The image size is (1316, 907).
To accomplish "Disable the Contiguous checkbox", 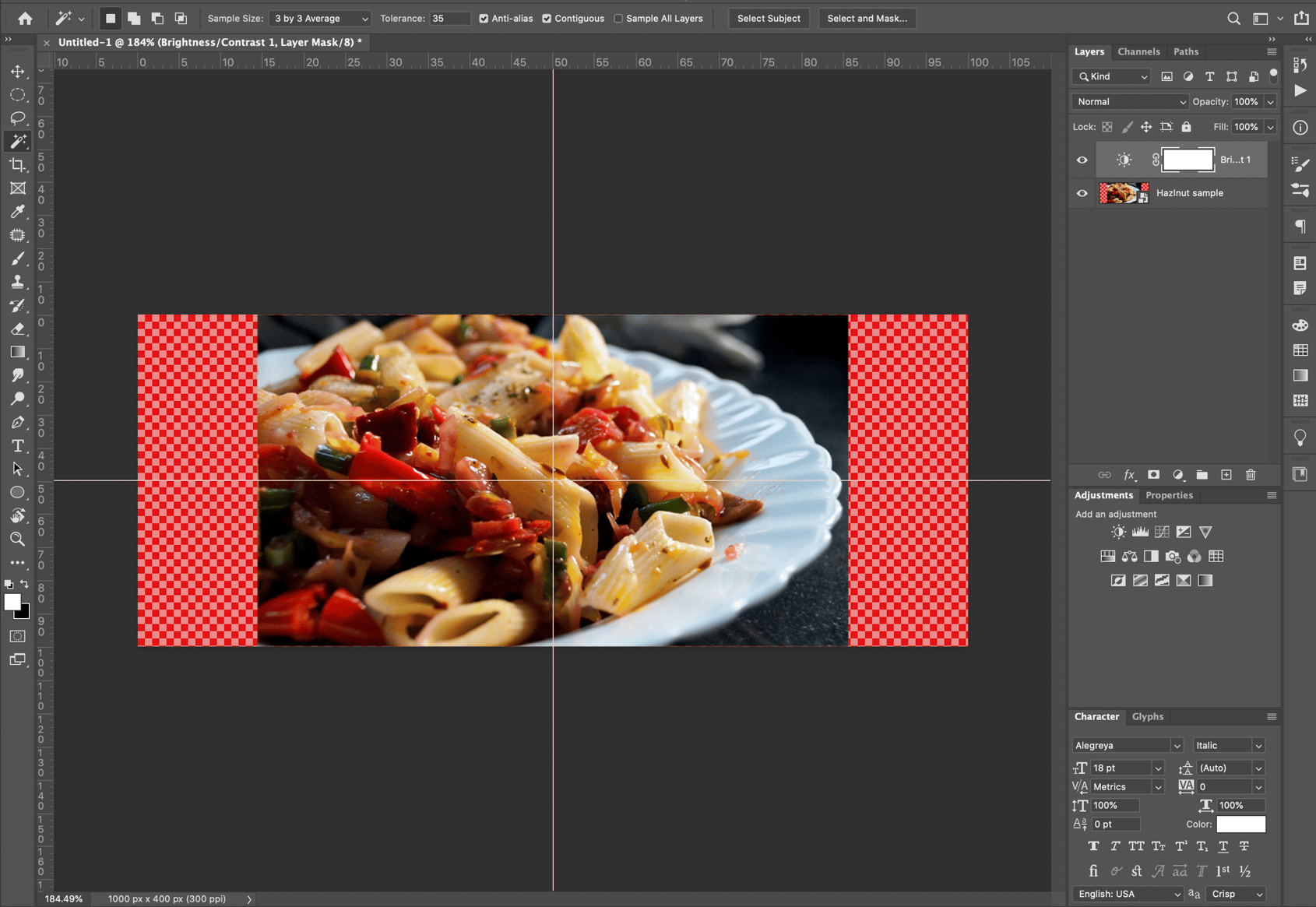I will click(x=547, y=18).
